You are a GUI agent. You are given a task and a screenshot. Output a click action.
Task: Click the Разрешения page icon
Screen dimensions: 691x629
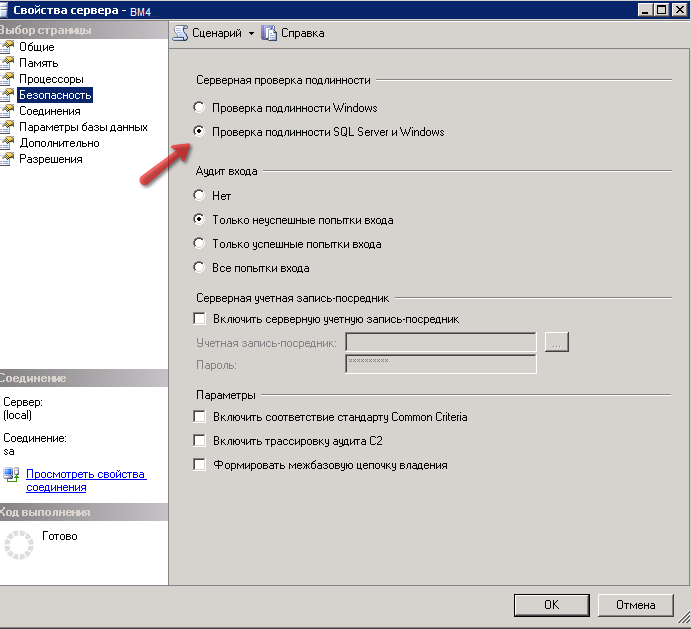[x=8, y=159]
